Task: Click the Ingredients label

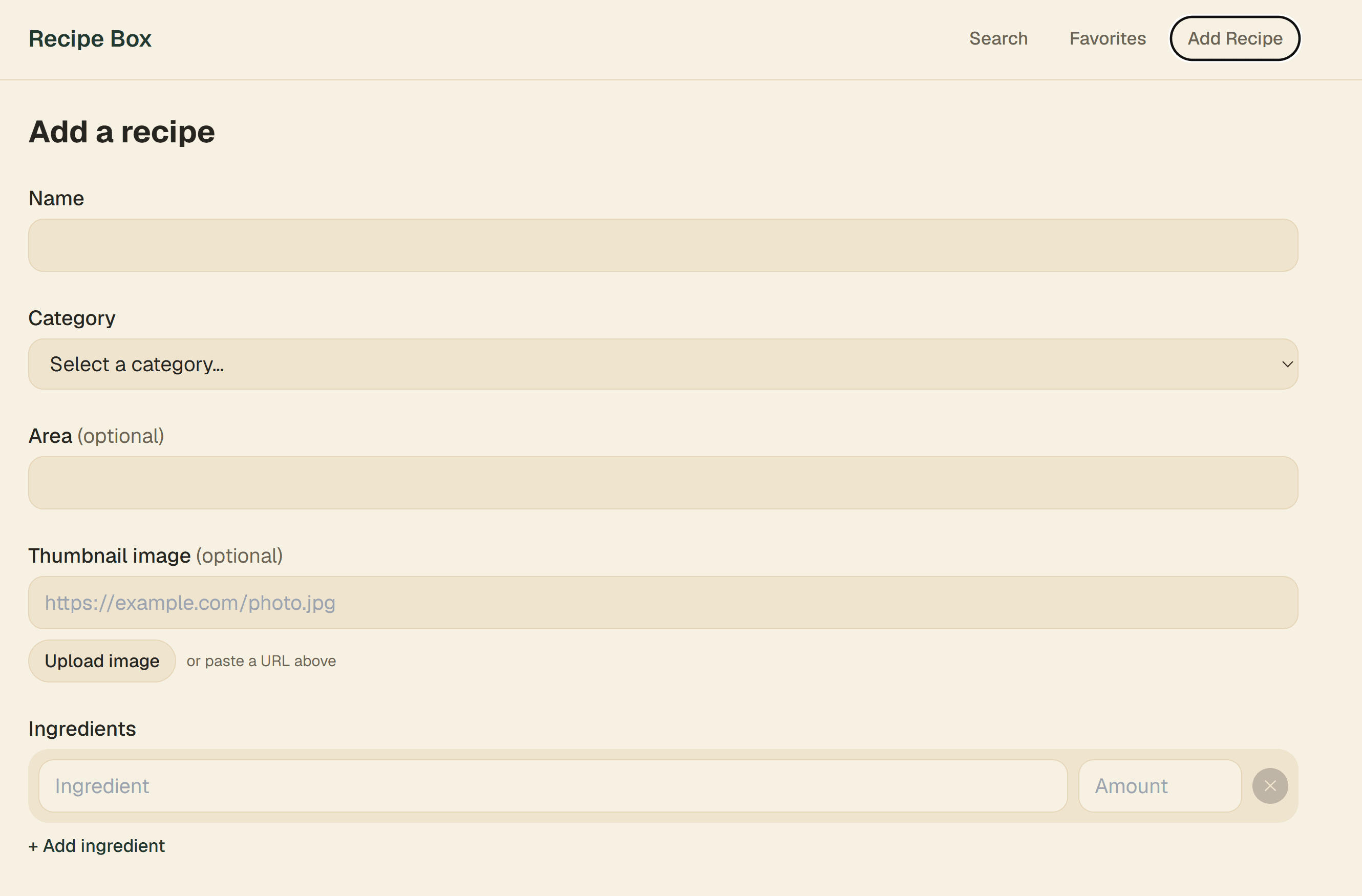Action: (x=82, y=729)
